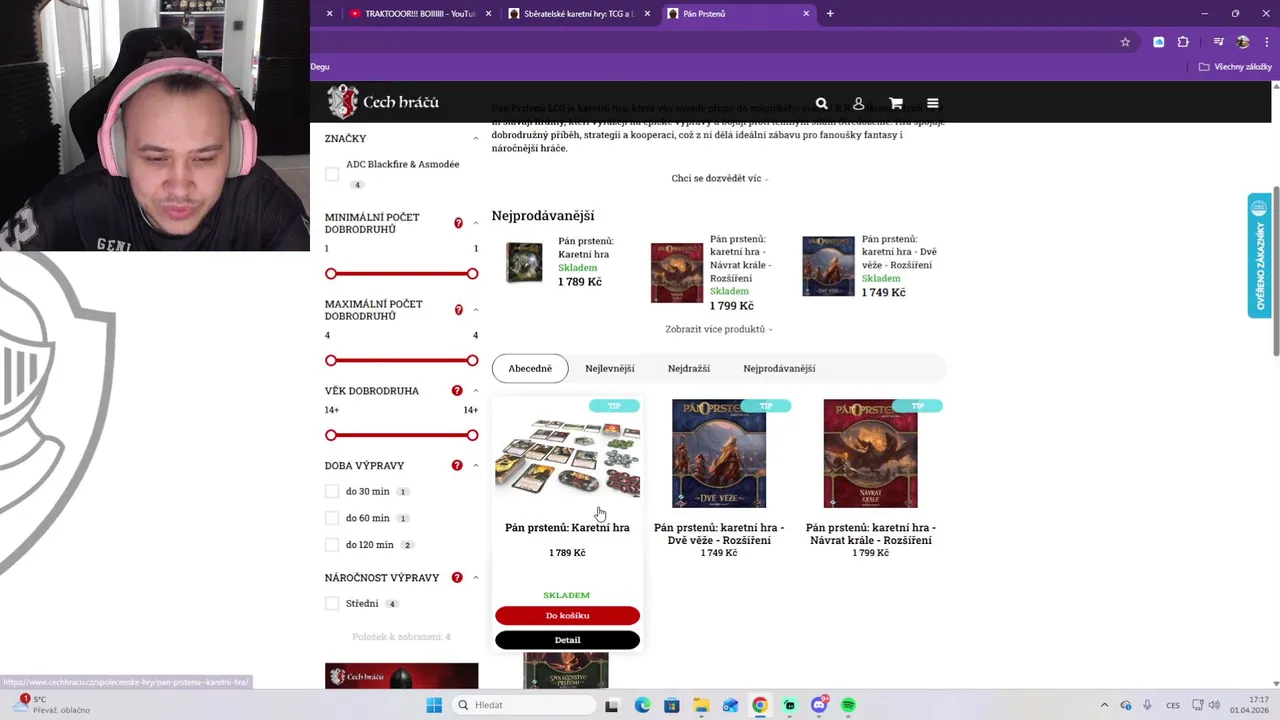Sort products by Nejprodávanější tab
The width and height of the screenshot is (1280, 720).
[x=779, y=368]
